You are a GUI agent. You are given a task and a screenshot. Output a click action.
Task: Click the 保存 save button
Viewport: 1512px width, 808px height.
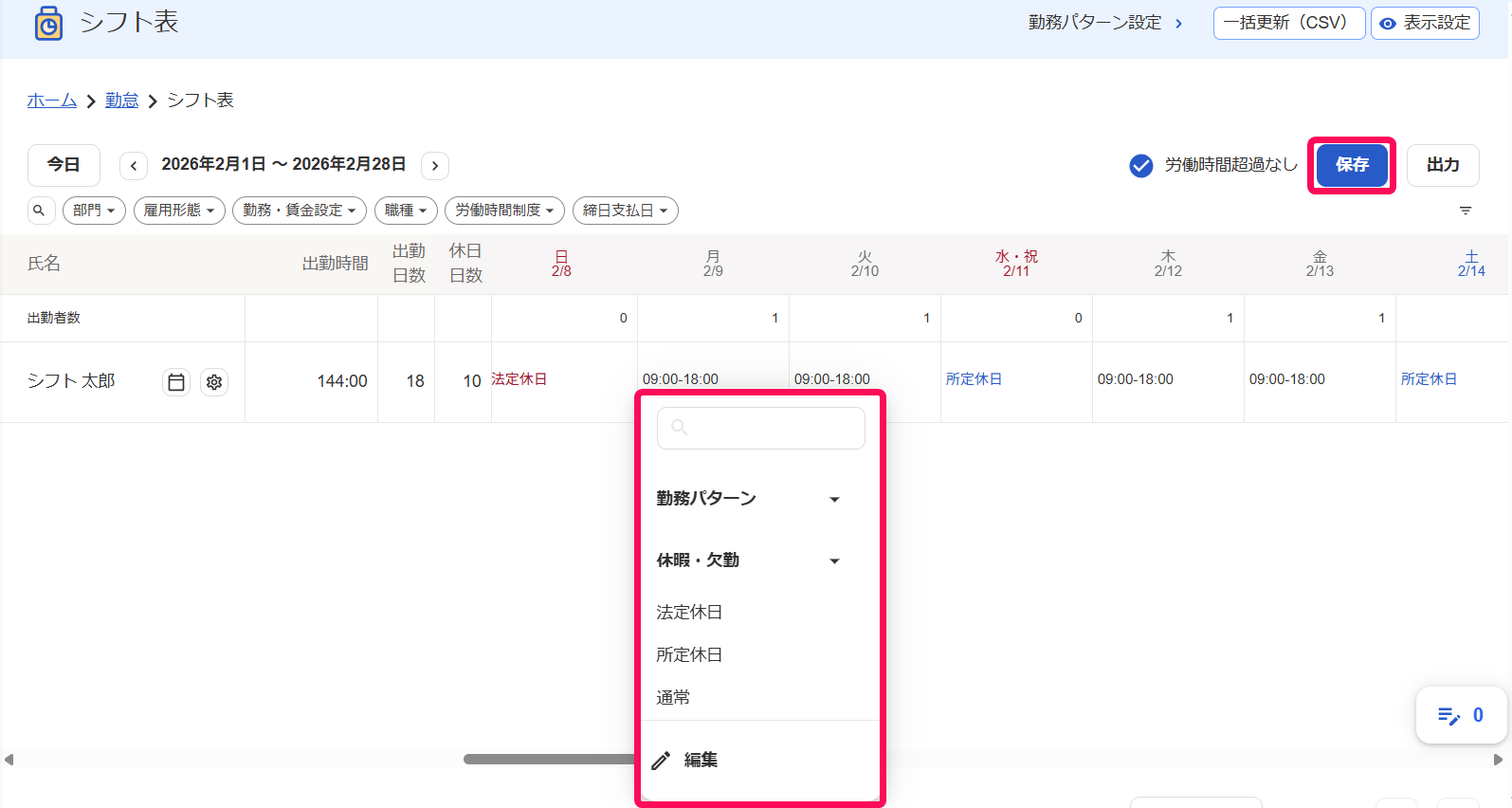pos(1352,165)
